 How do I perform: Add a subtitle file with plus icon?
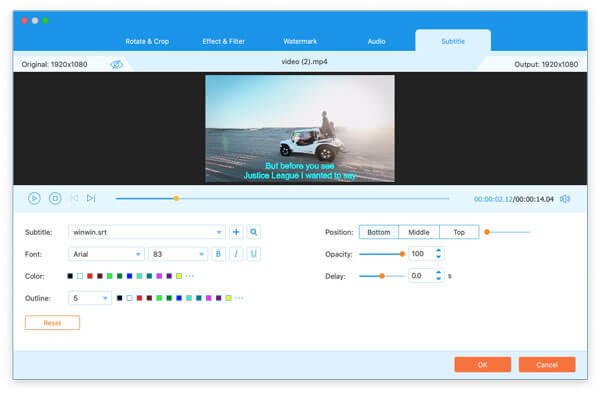236,232
